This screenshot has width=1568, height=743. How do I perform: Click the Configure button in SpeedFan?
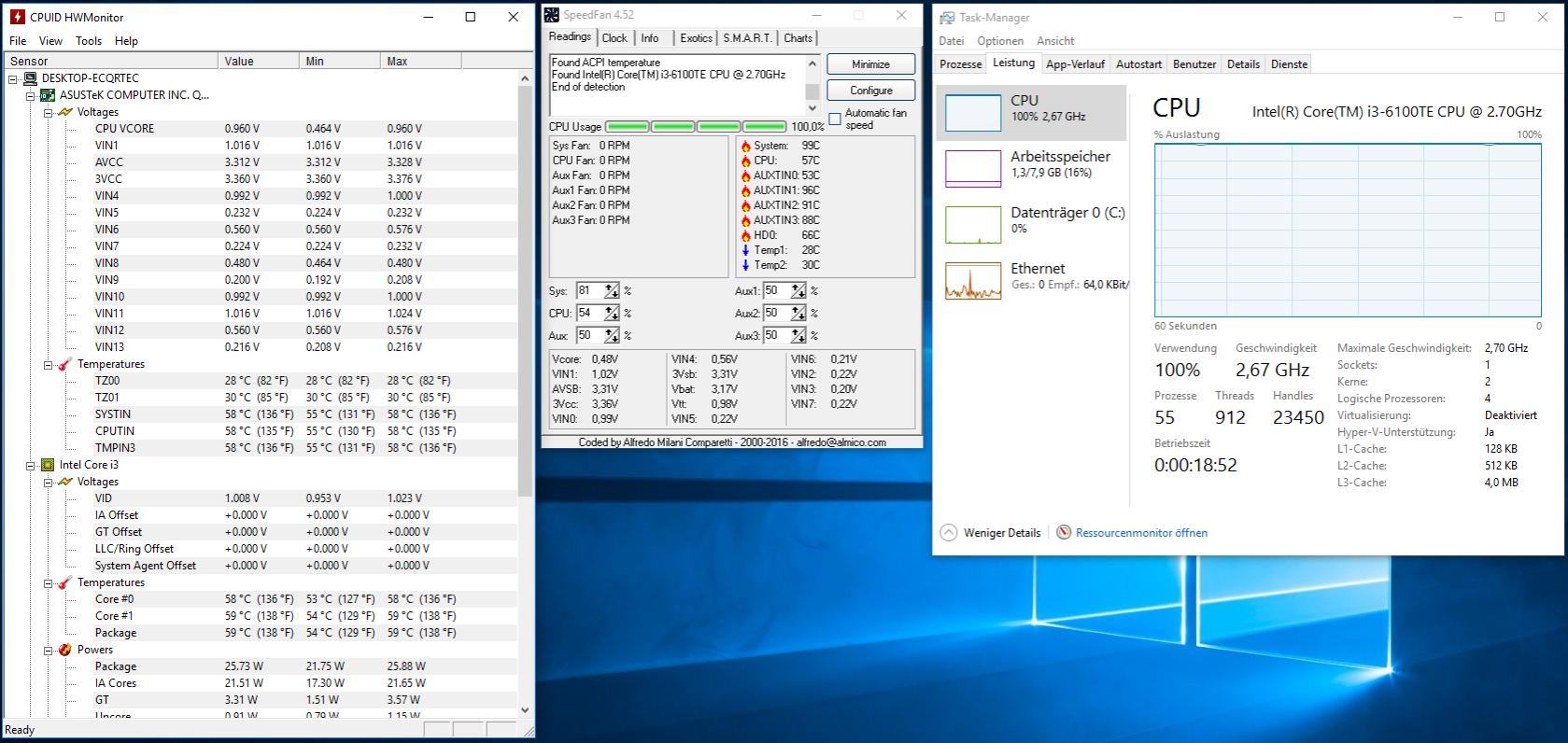coord(870,91)
